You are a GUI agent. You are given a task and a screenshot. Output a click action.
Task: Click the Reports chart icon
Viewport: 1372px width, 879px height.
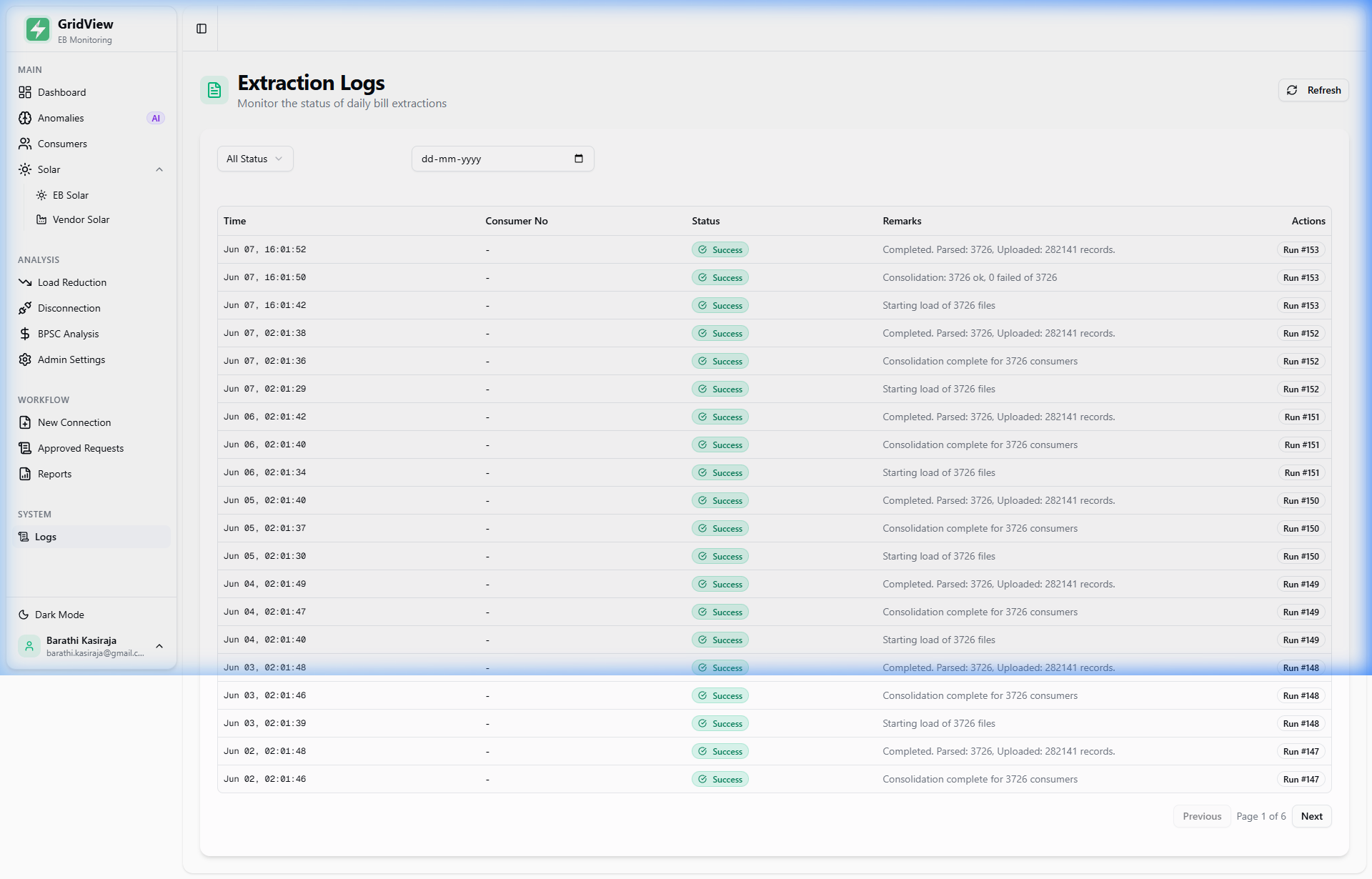point(25,474)
